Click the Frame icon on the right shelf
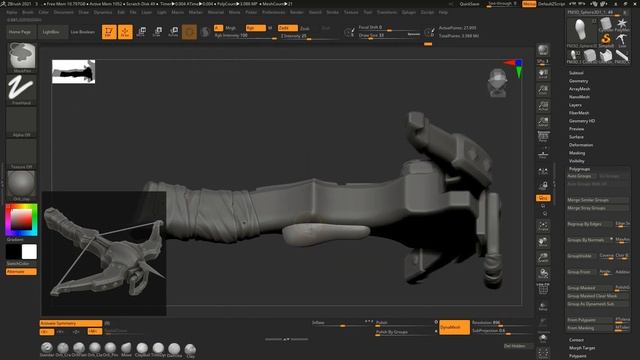The width and height of the screenshot is (640, 360). [543, 226]
